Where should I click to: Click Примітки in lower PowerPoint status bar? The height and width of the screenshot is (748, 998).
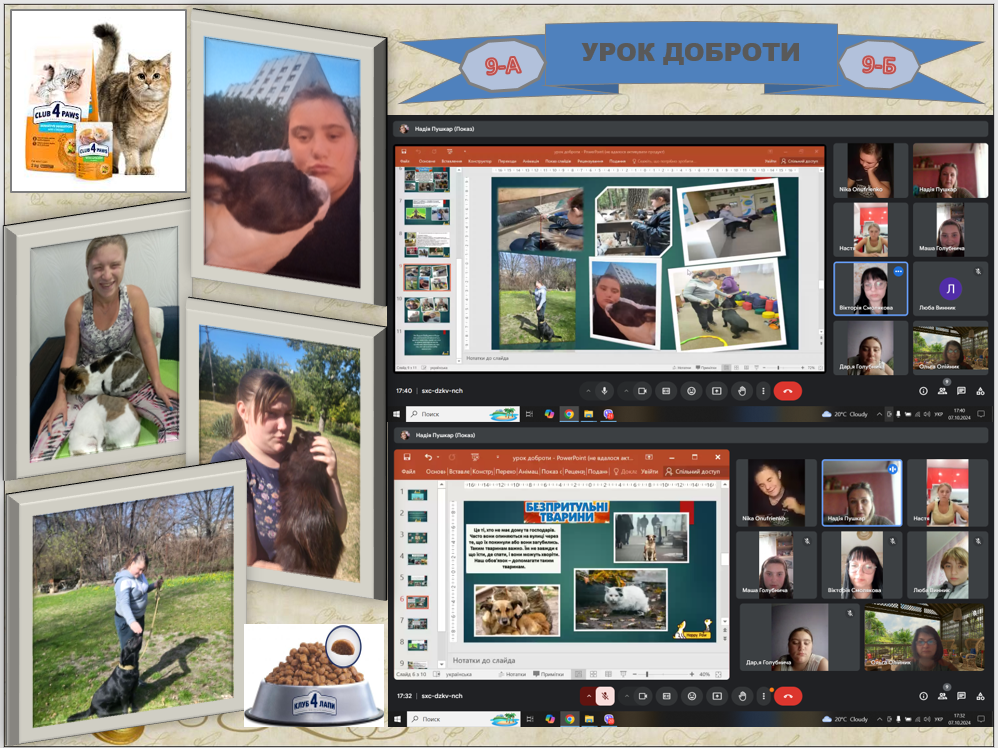548,674
